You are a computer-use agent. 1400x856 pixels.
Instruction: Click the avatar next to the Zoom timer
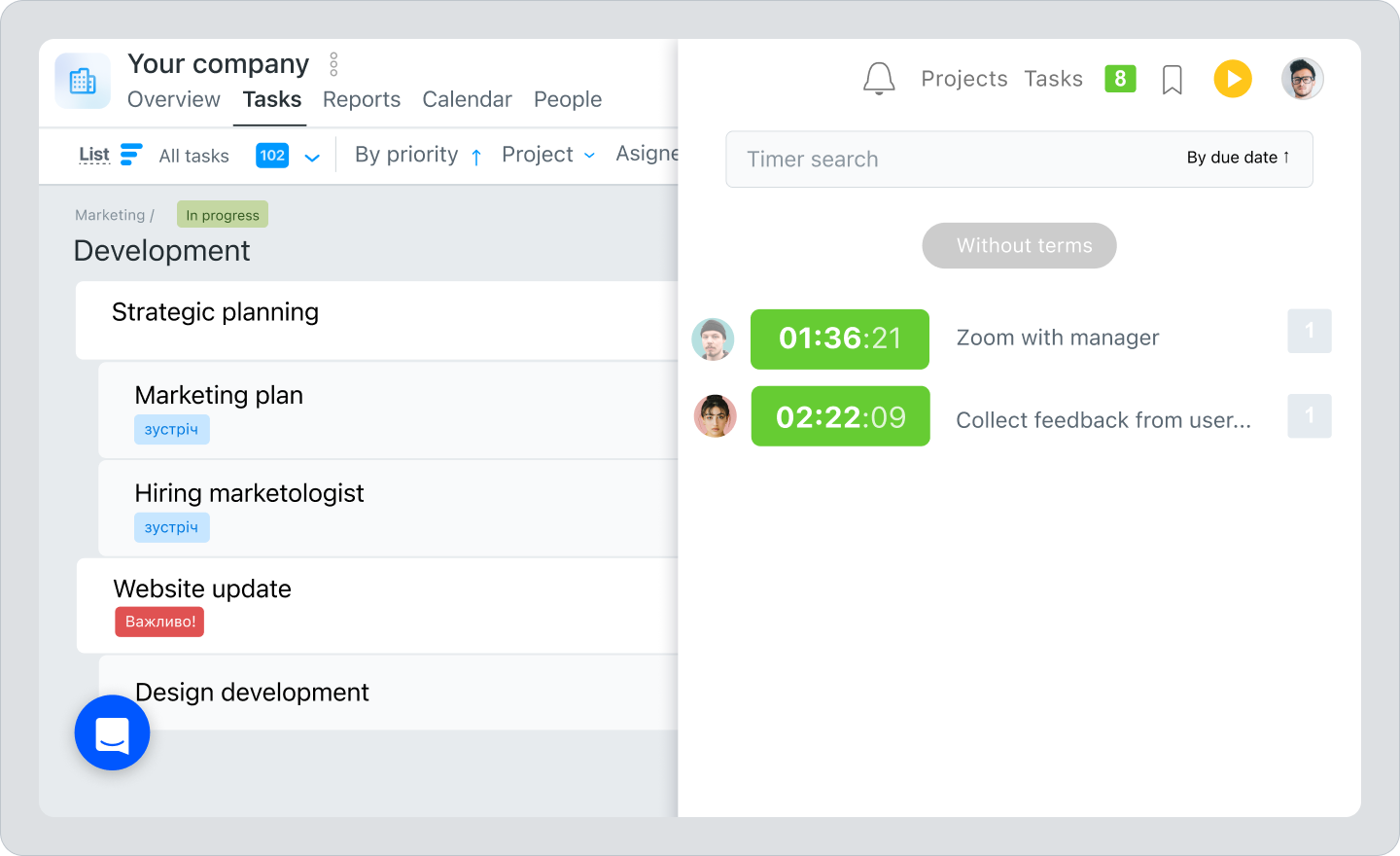click(x=714, y=339)
